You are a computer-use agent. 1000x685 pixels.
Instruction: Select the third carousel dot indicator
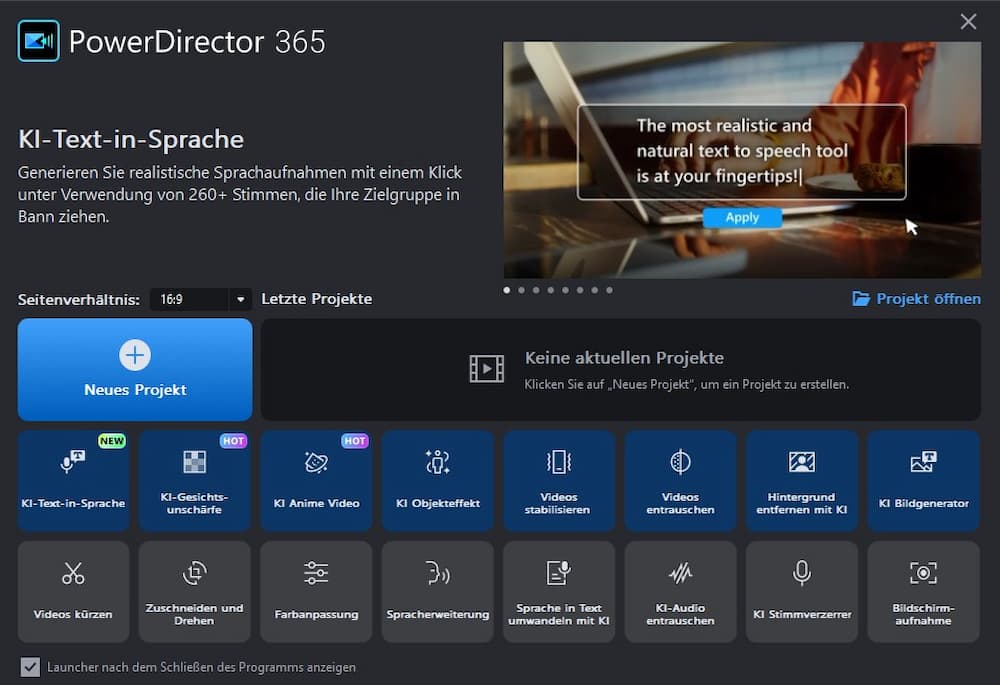point(536,290)
